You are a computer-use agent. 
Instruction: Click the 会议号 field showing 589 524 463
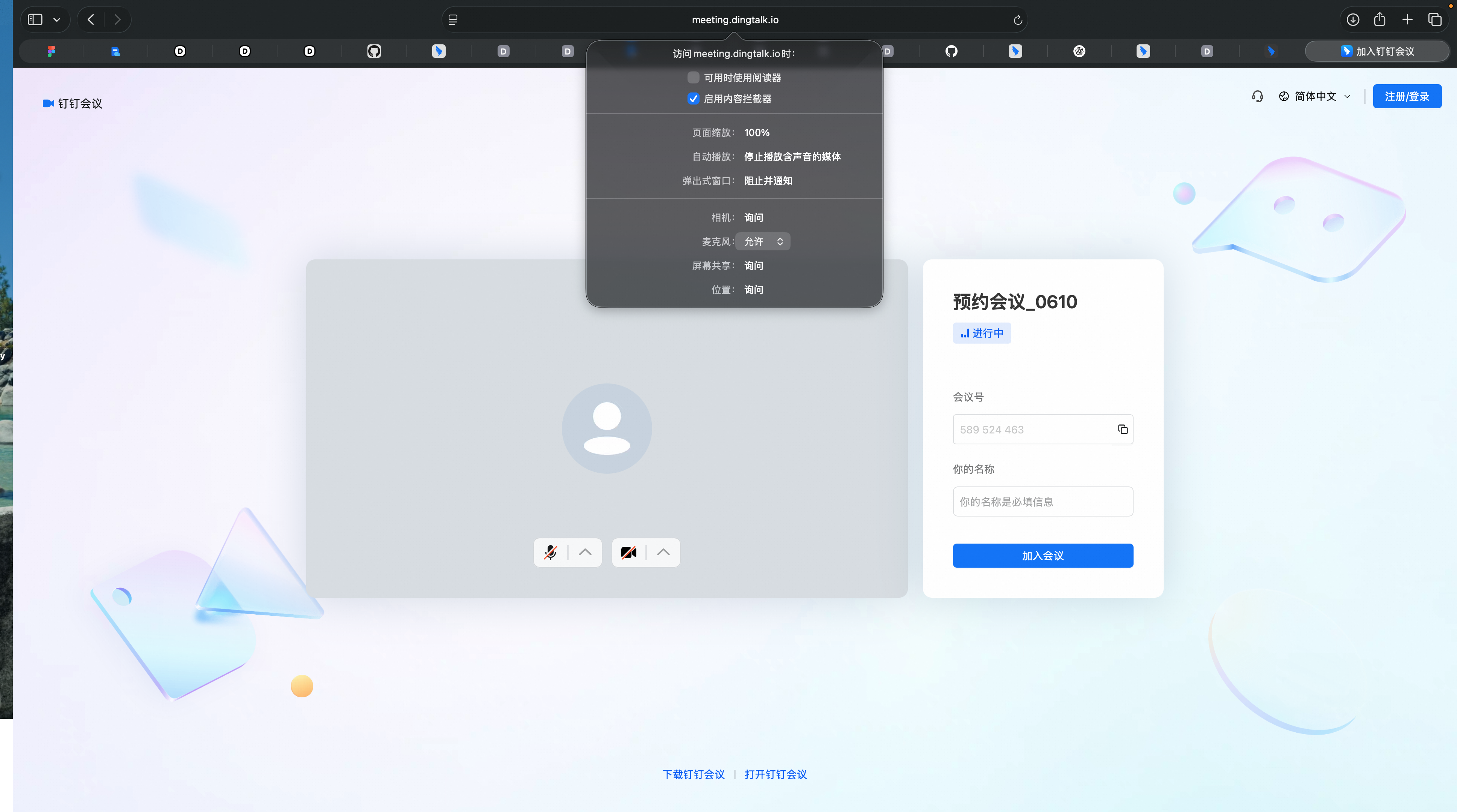click(x=1043, y=430)
